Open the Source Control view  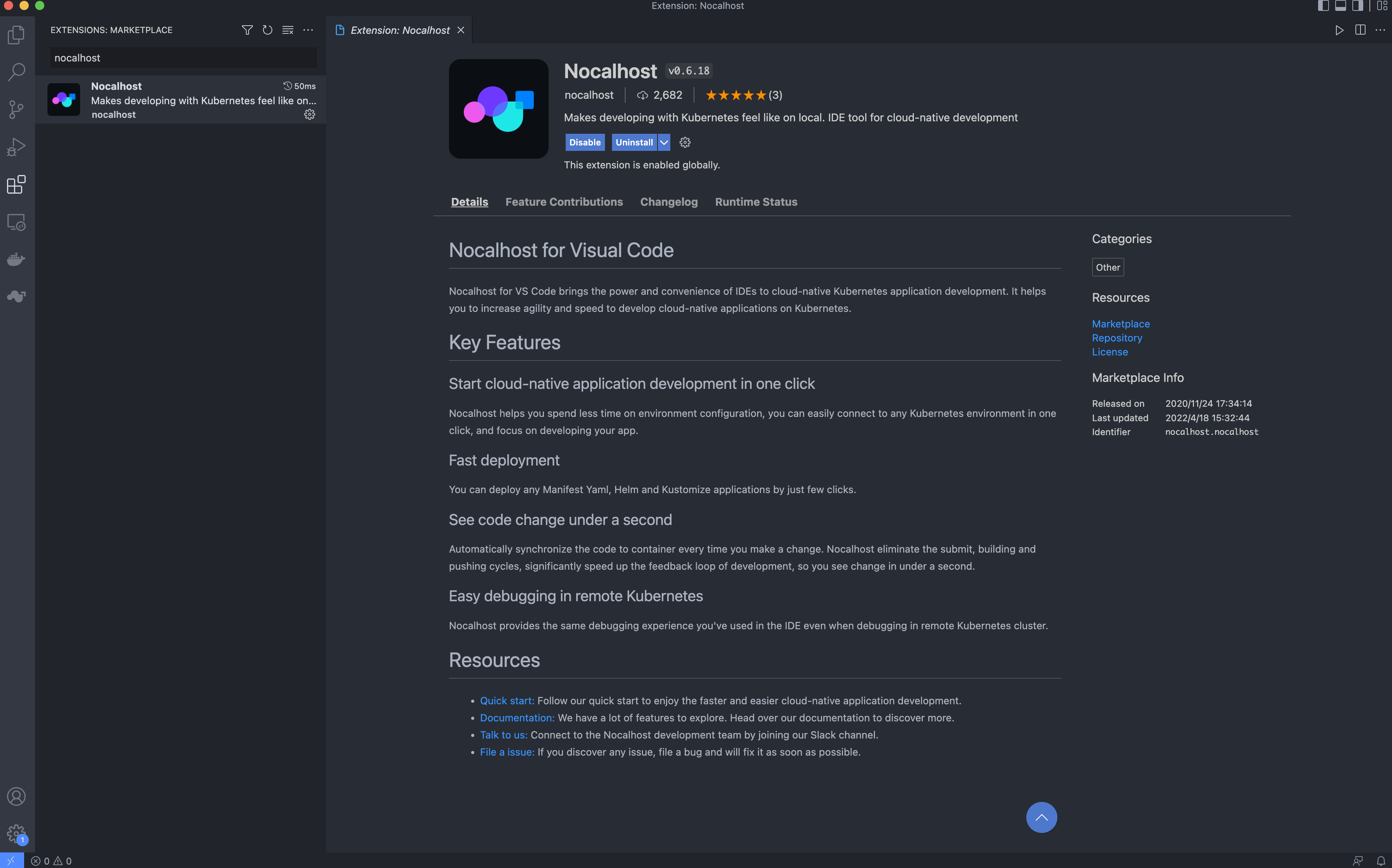[16, 110]
